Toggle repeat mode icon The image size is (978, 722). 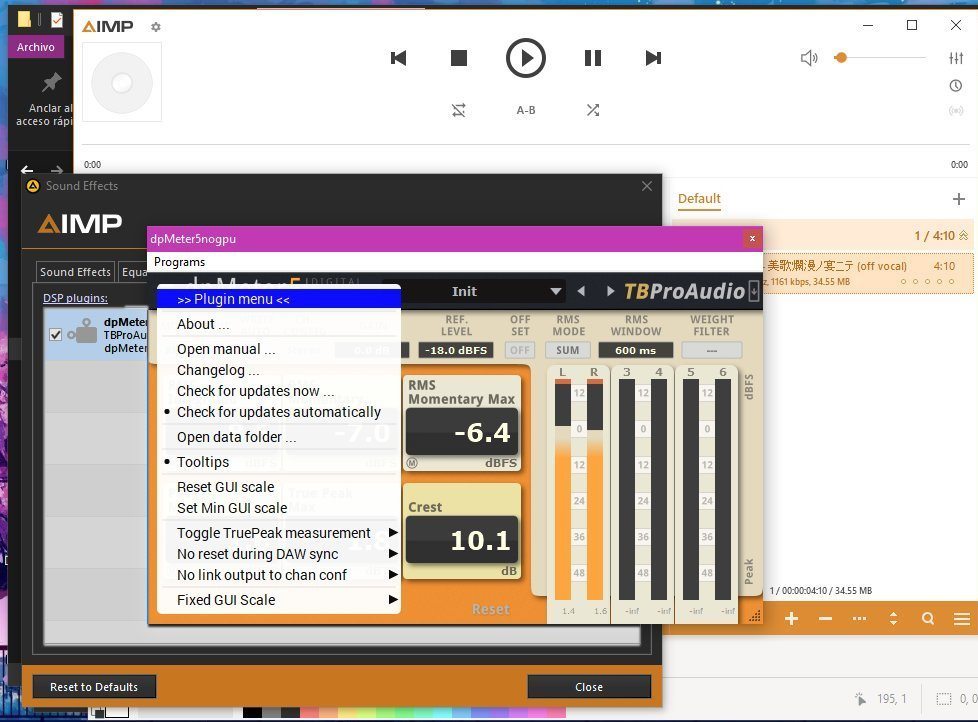point(458,110)
